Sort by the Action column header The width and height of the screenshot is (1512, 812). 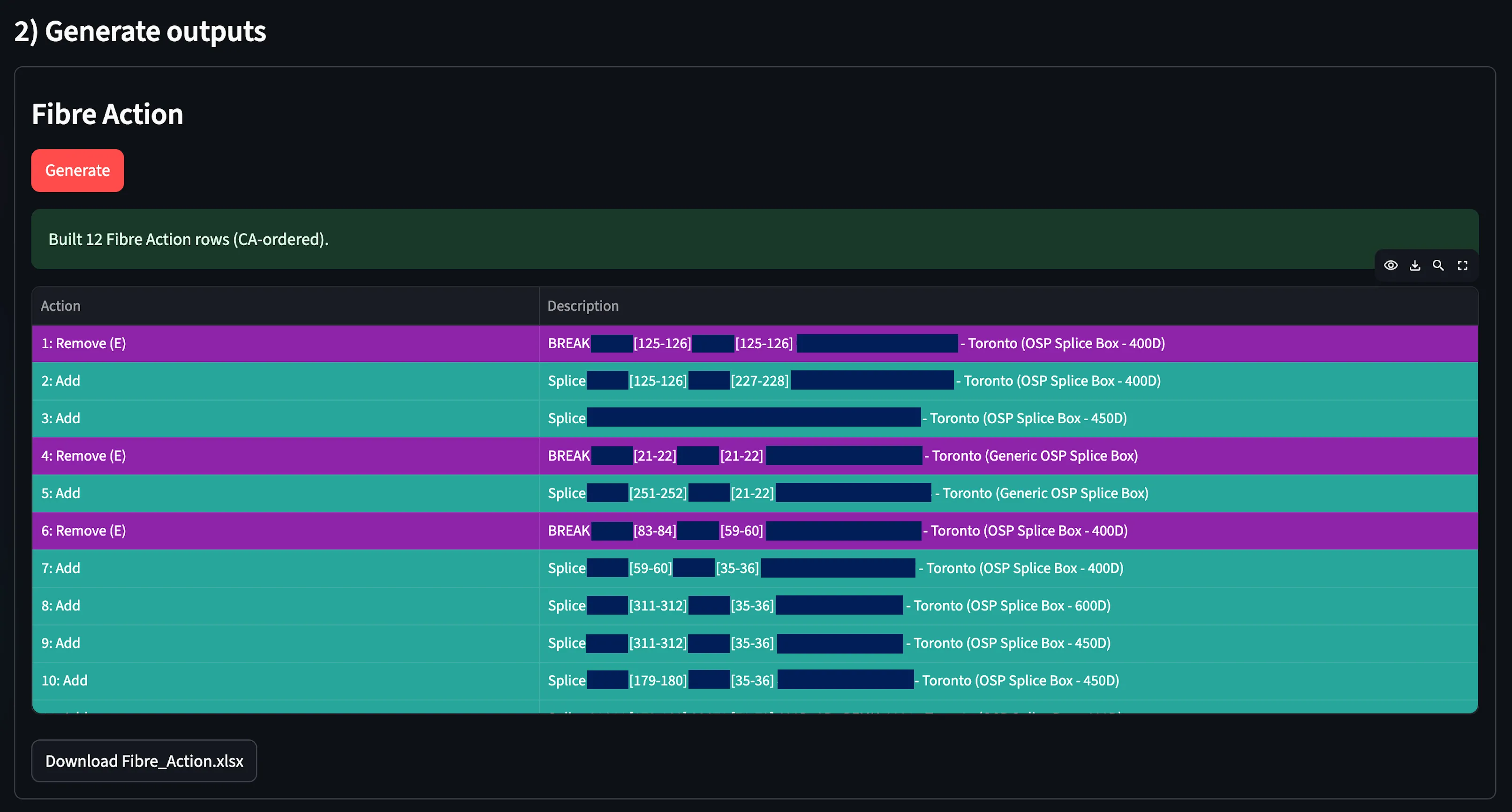pyautogui.click(x=61, y=306)
